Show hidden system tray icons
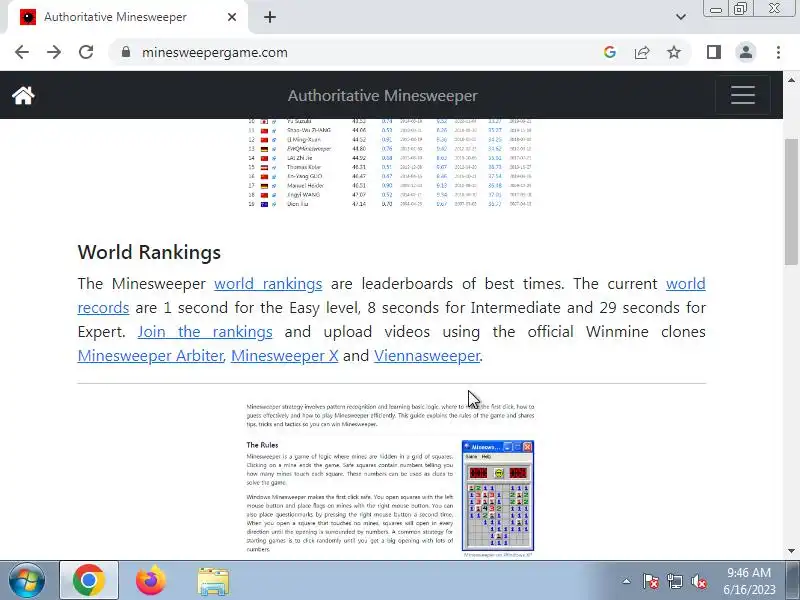Image resolution: width=800 pixels, height=600 pixels. click(627, 581)
